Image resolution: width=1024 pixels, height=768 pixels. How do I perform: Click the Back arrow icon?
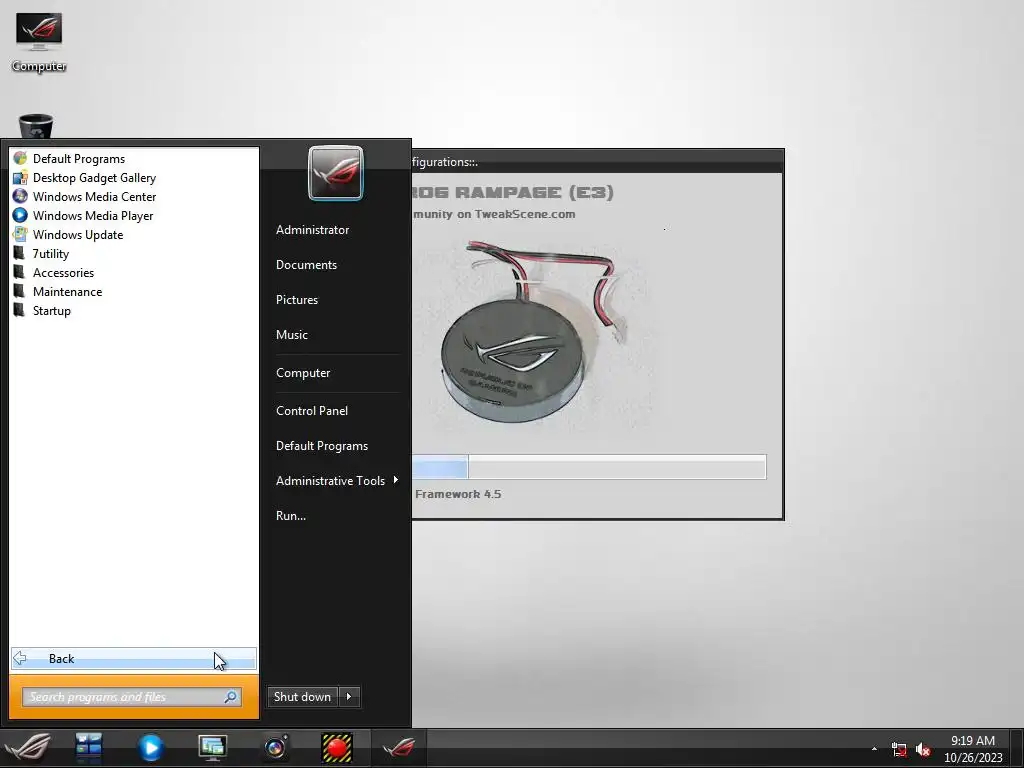[20, 658]
